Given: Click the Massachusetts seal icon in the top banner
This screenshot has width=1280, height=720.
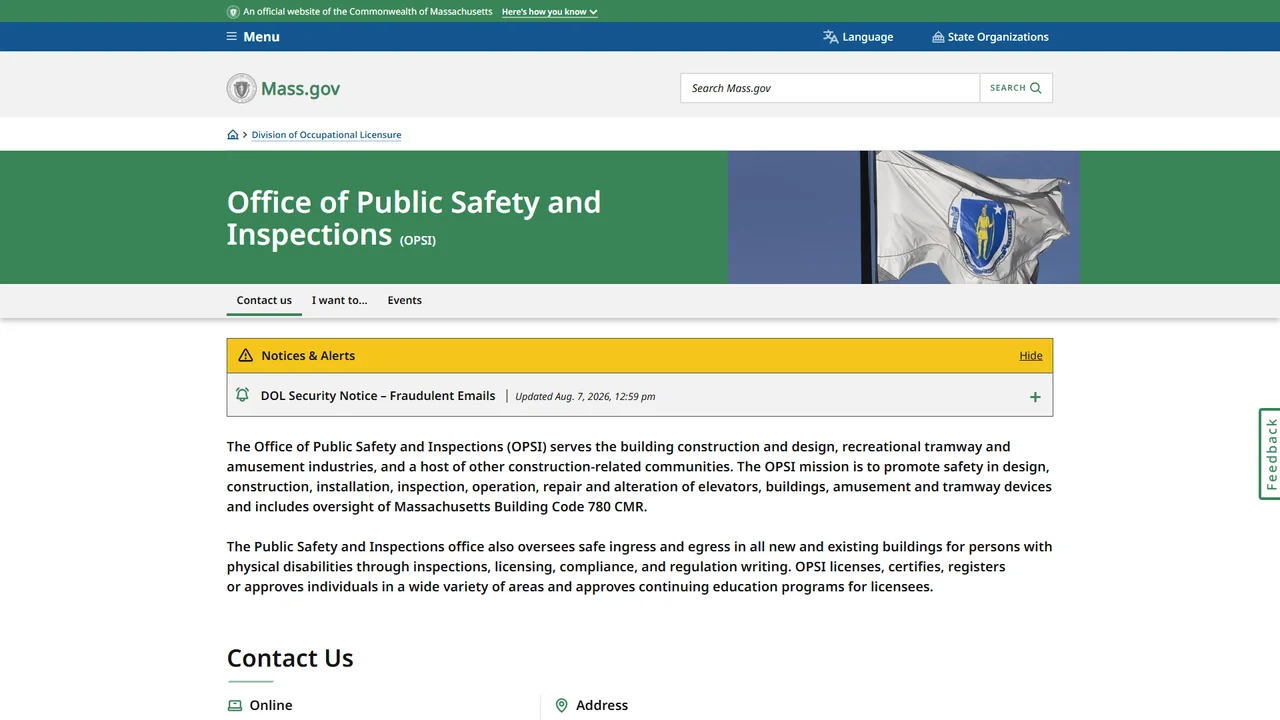Looking at the screenshot, I should 233,12.
